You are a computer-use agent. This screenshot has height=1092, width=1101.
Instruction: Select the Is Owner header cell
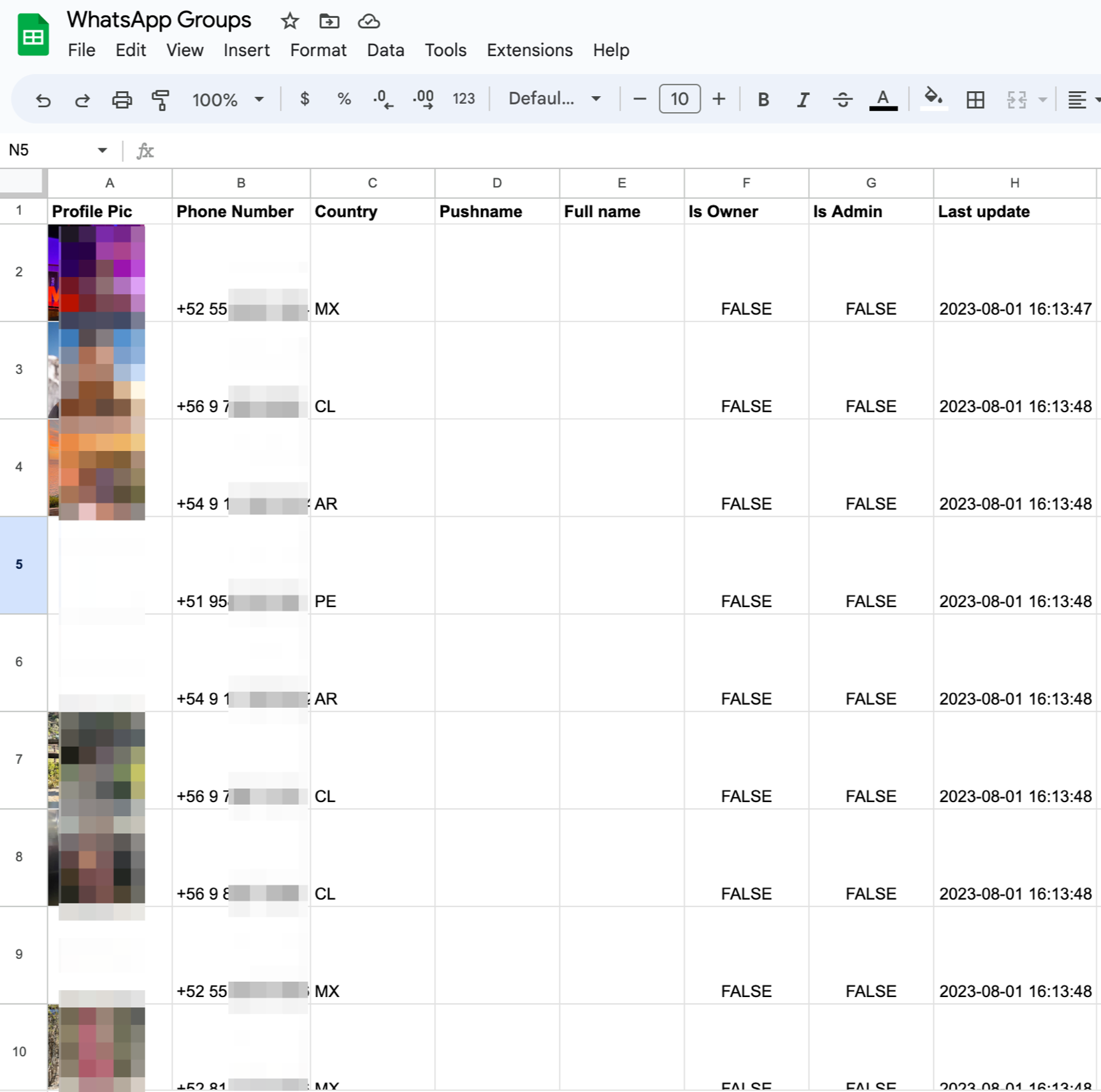[746, 212]
